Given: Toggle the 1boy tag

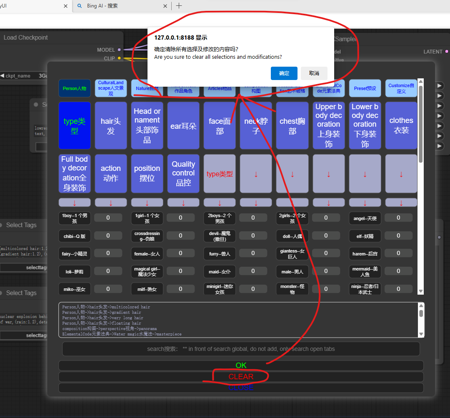Looking at the screenshot, I should 75,218.
